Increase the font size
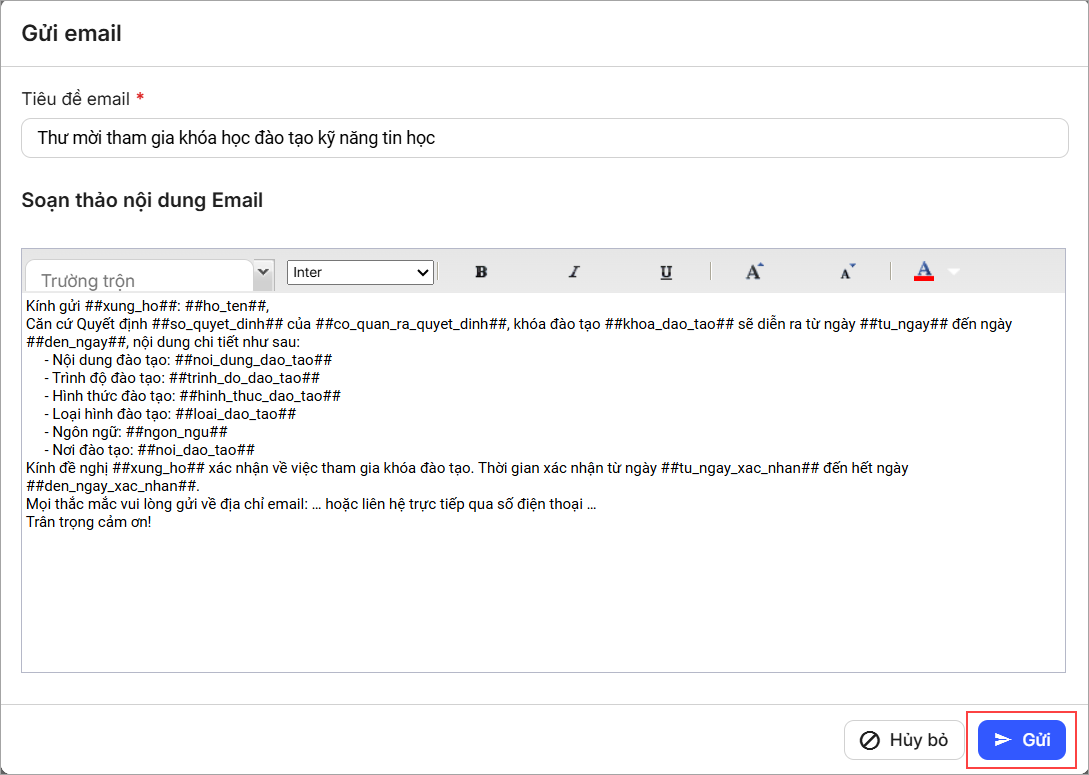This screenshot has width=1089, height=775. (x=754, y=271)
